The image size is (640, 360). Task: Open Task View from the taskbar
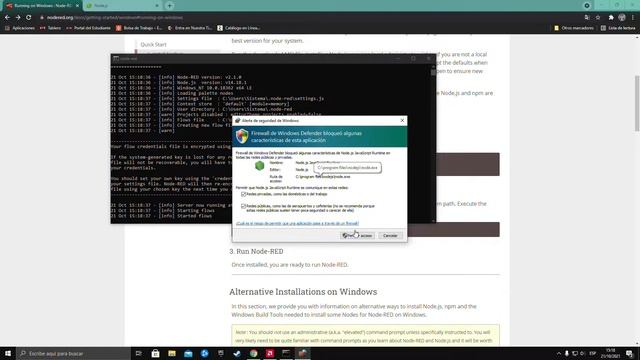point(138,353)
